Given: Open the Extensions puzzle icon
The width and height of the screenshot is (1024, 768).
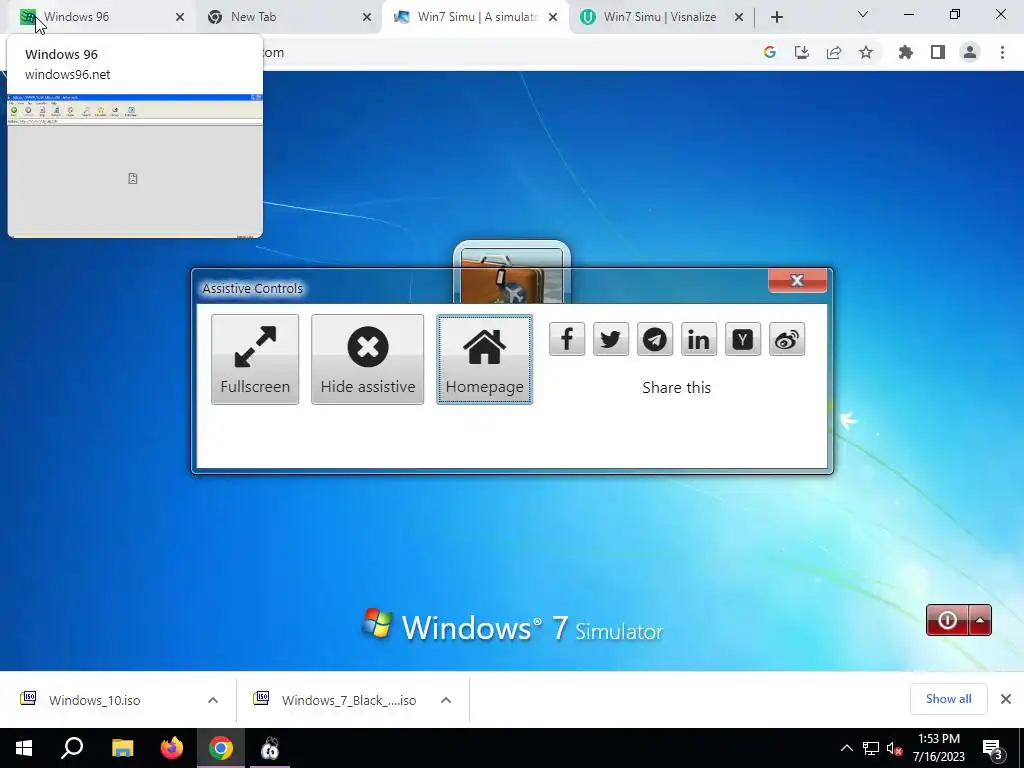Looking at the screenshot, I should pyautogui.click(x=906, y=52).
